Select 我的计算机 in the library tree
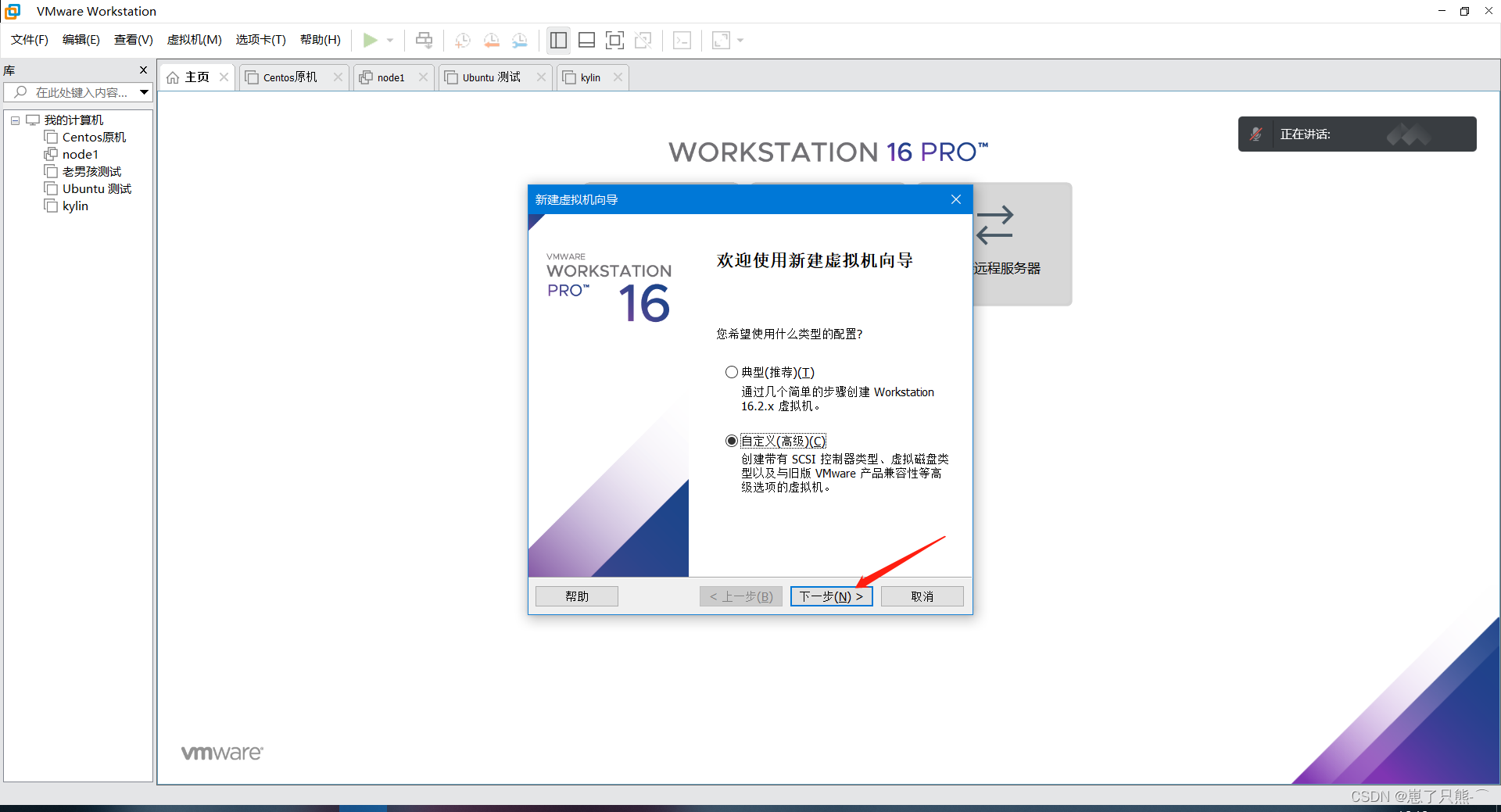Viewport: 1501px width, 812px height. pos(73,120)
